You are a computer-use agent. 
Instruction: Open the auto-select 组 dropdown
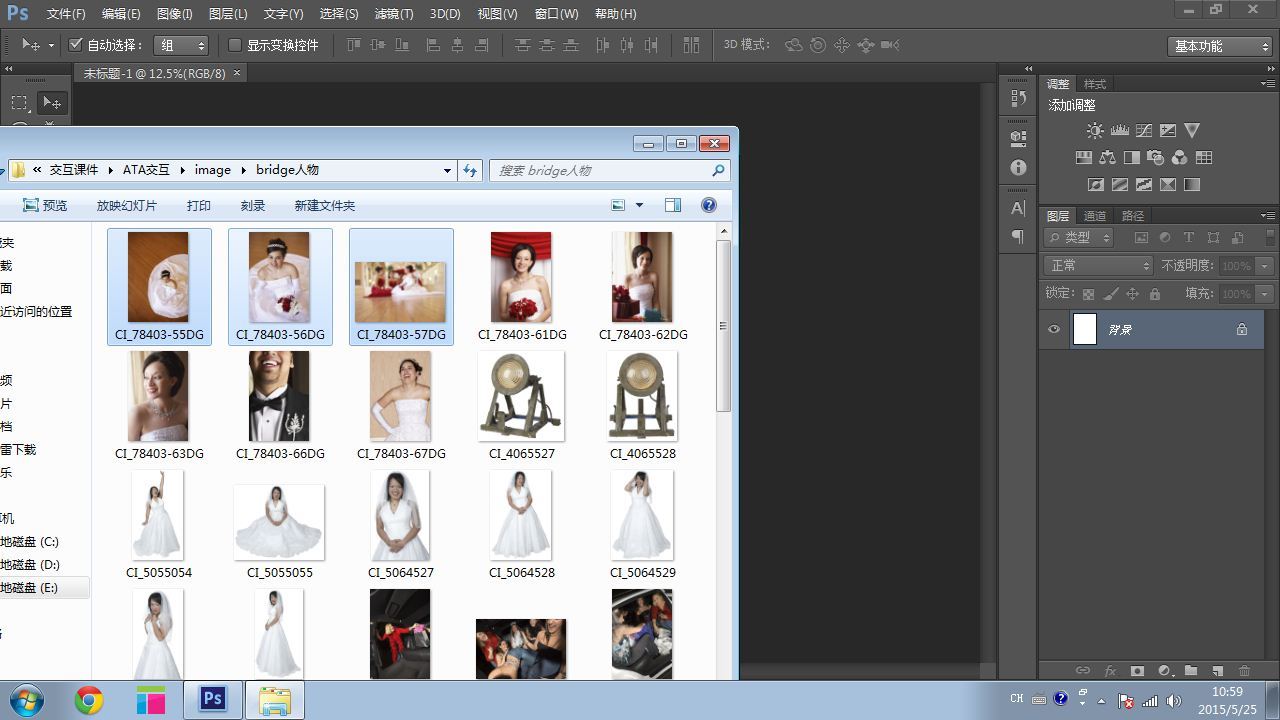click(181, 45)
